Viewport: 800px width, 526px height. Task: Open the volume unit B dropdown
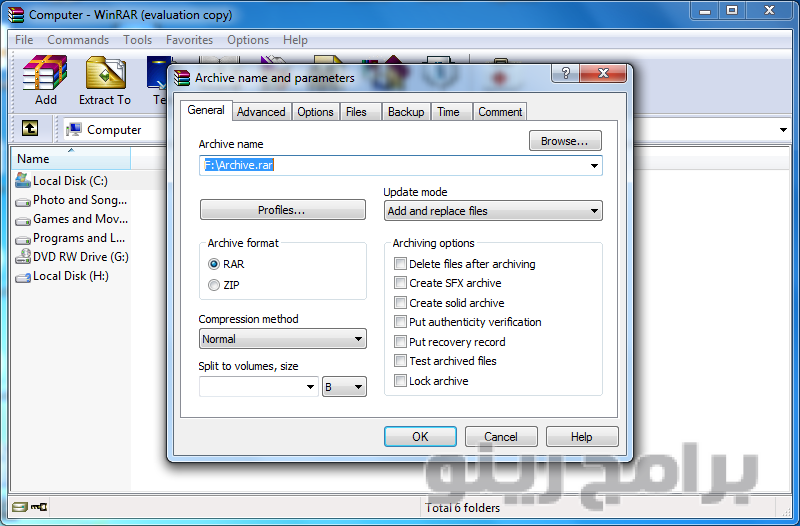[344, 387]
